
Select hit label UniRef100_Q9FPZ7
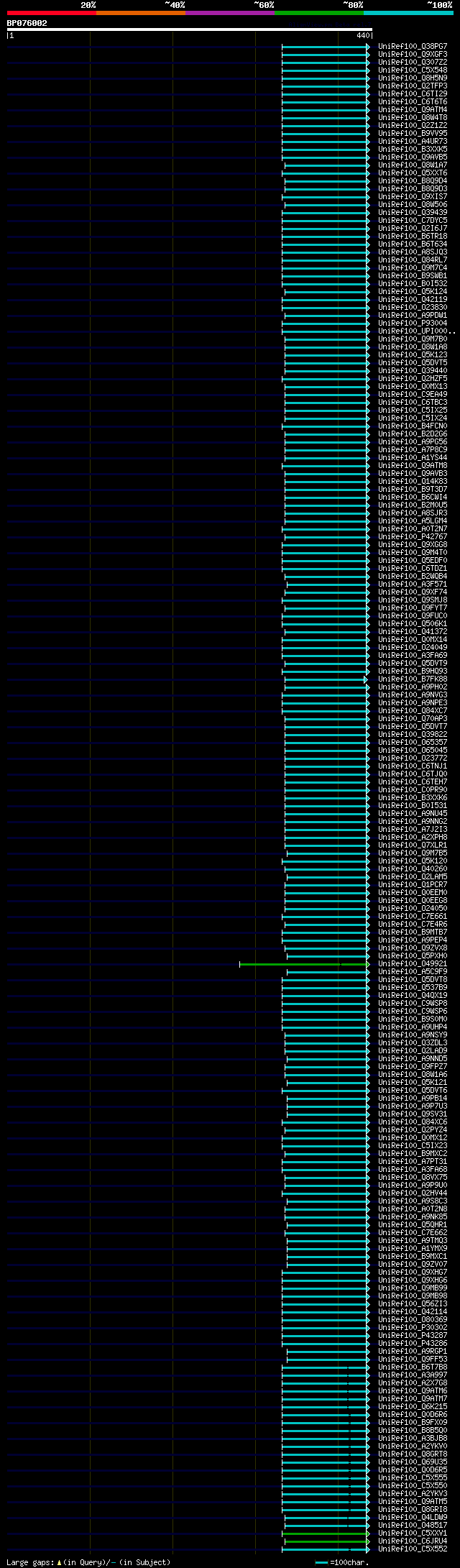(x=413, y=1067)
